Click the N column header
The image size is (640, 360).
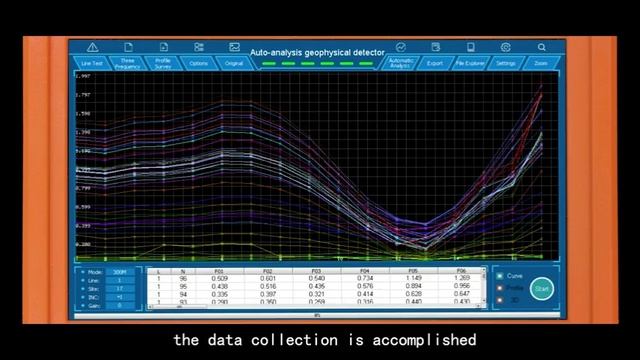(x=183, y=271)
